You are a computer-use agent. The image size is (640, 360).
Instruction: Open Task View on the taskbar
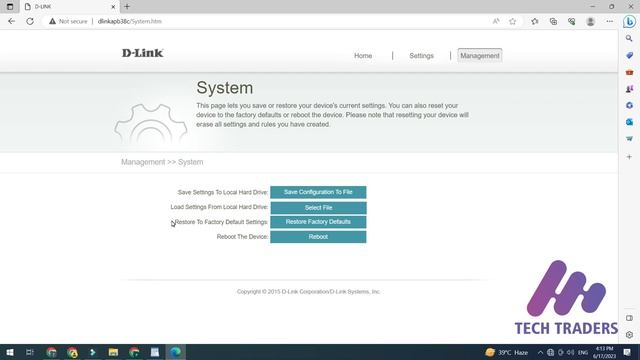[30, 352]
